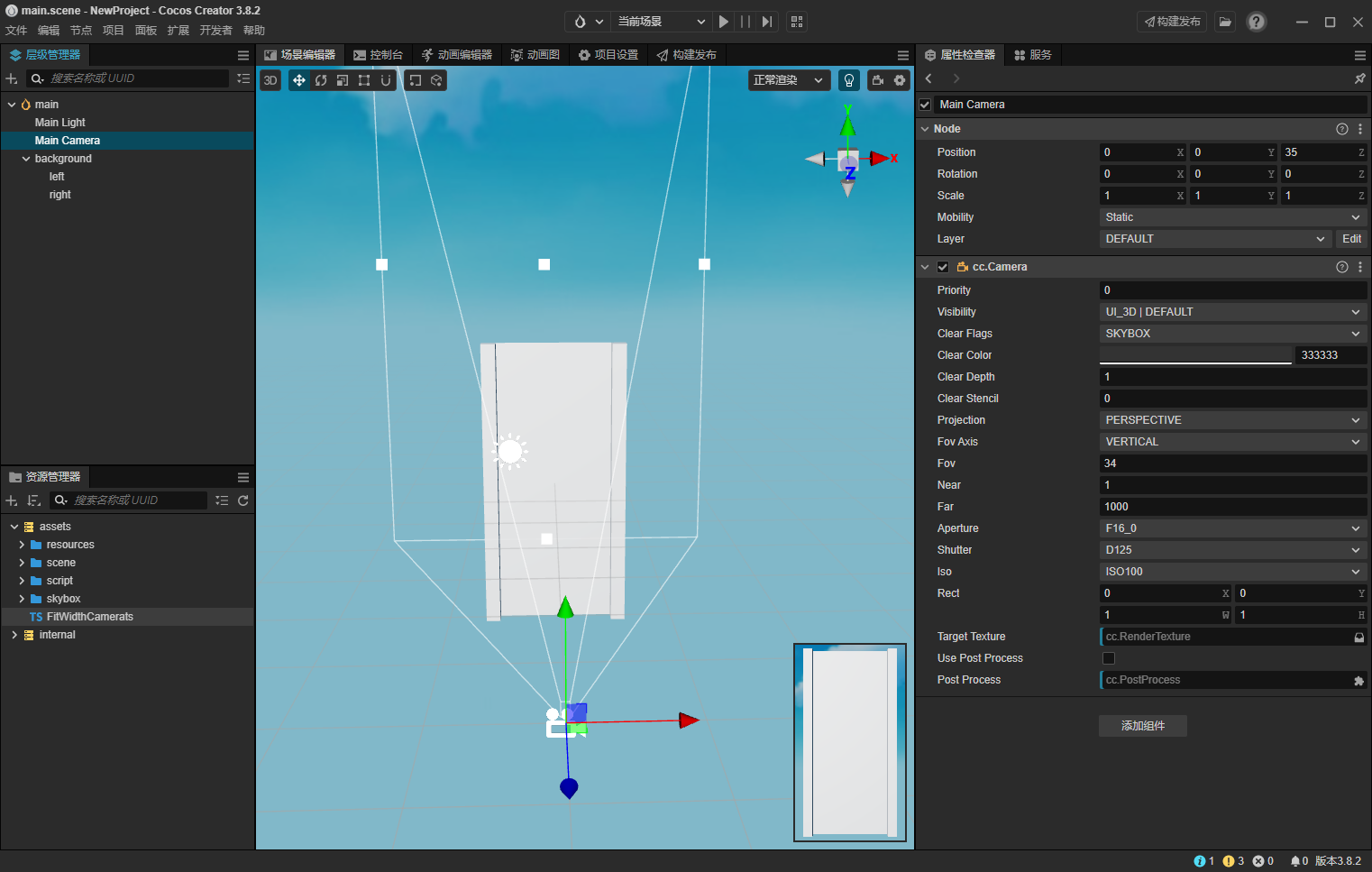The width and height of the screenshot is (1372, 872).
Task: Select the right node in hierarchy
Action: tap(60, 195)
